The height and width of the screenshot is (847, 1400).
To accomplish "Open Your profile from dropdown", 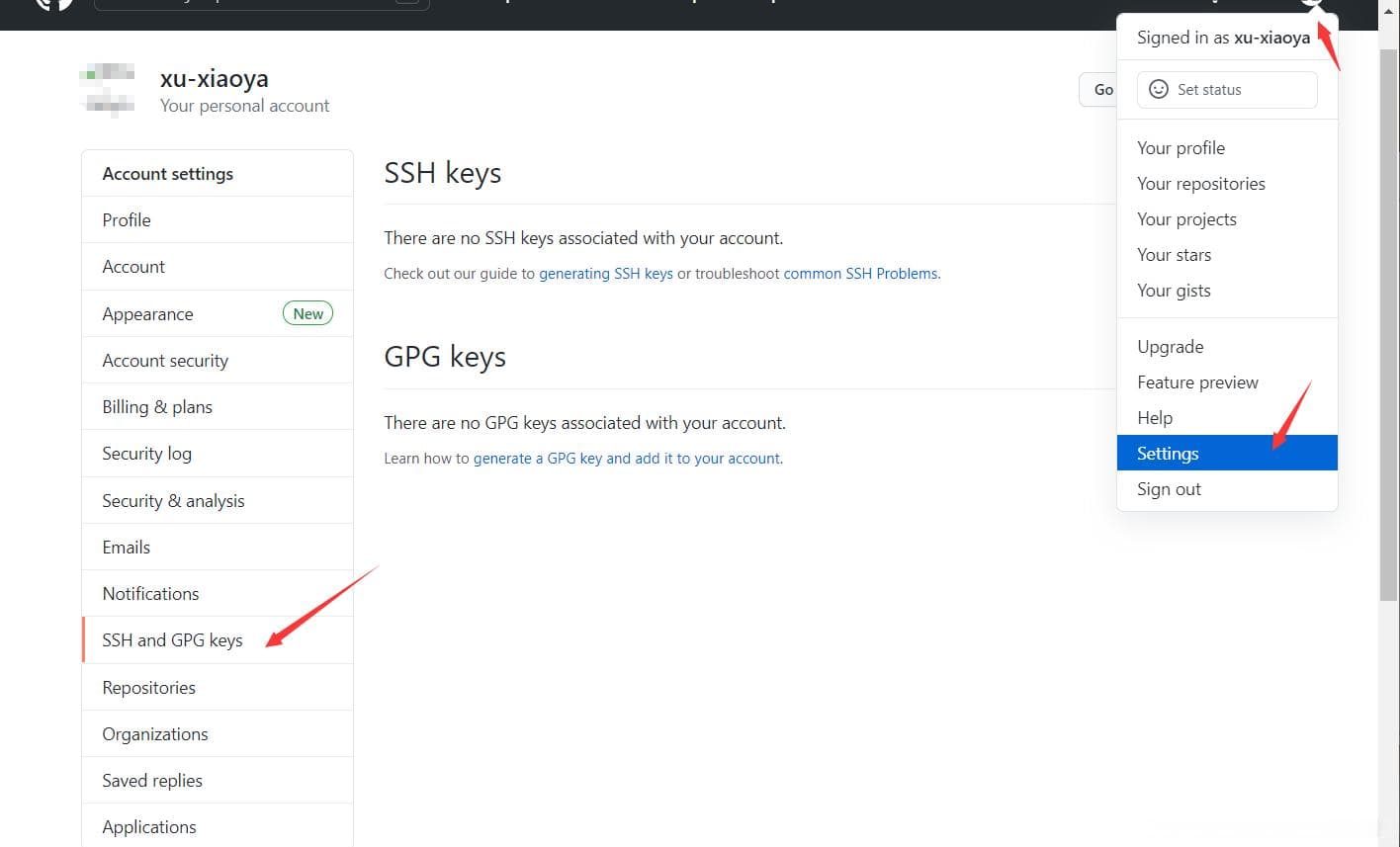I will 1227,148.
